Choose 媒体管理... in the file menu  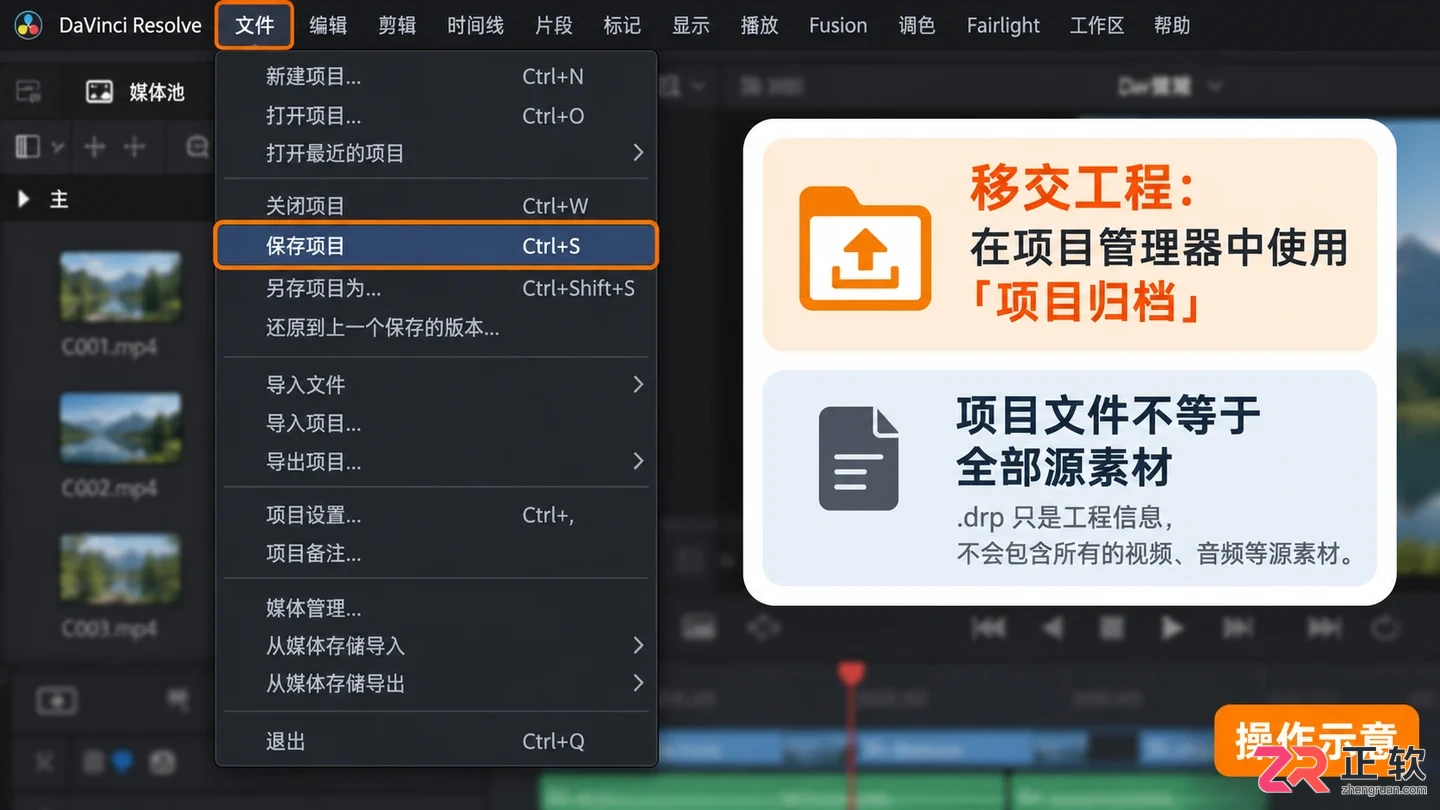tap(436, 608)
